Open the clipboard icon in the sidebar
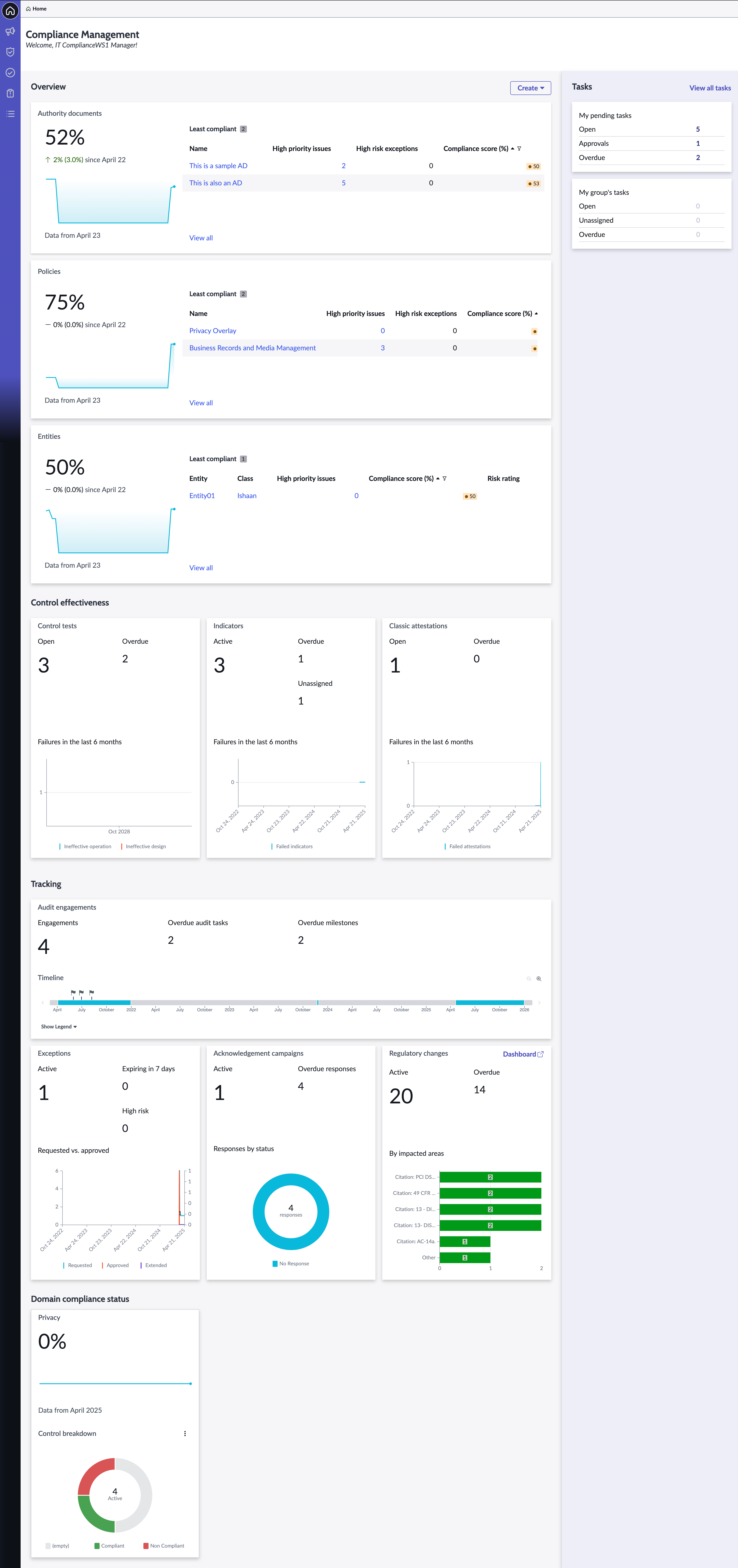The width and height of the screenshot is (738, 1568). tap(10, 93)
